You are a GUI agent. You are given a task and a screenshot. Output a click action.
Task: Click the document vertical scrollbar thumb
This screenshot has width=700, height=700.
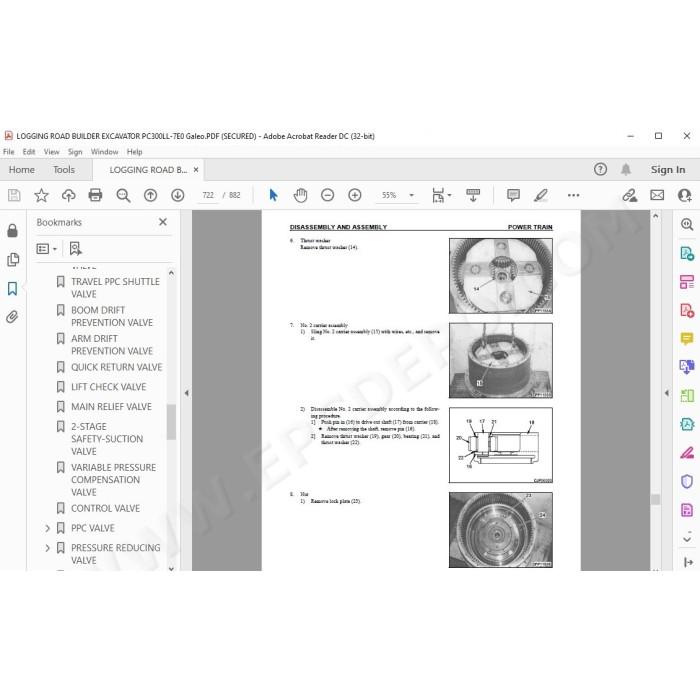pyautogui.click(x=655, y=499)
